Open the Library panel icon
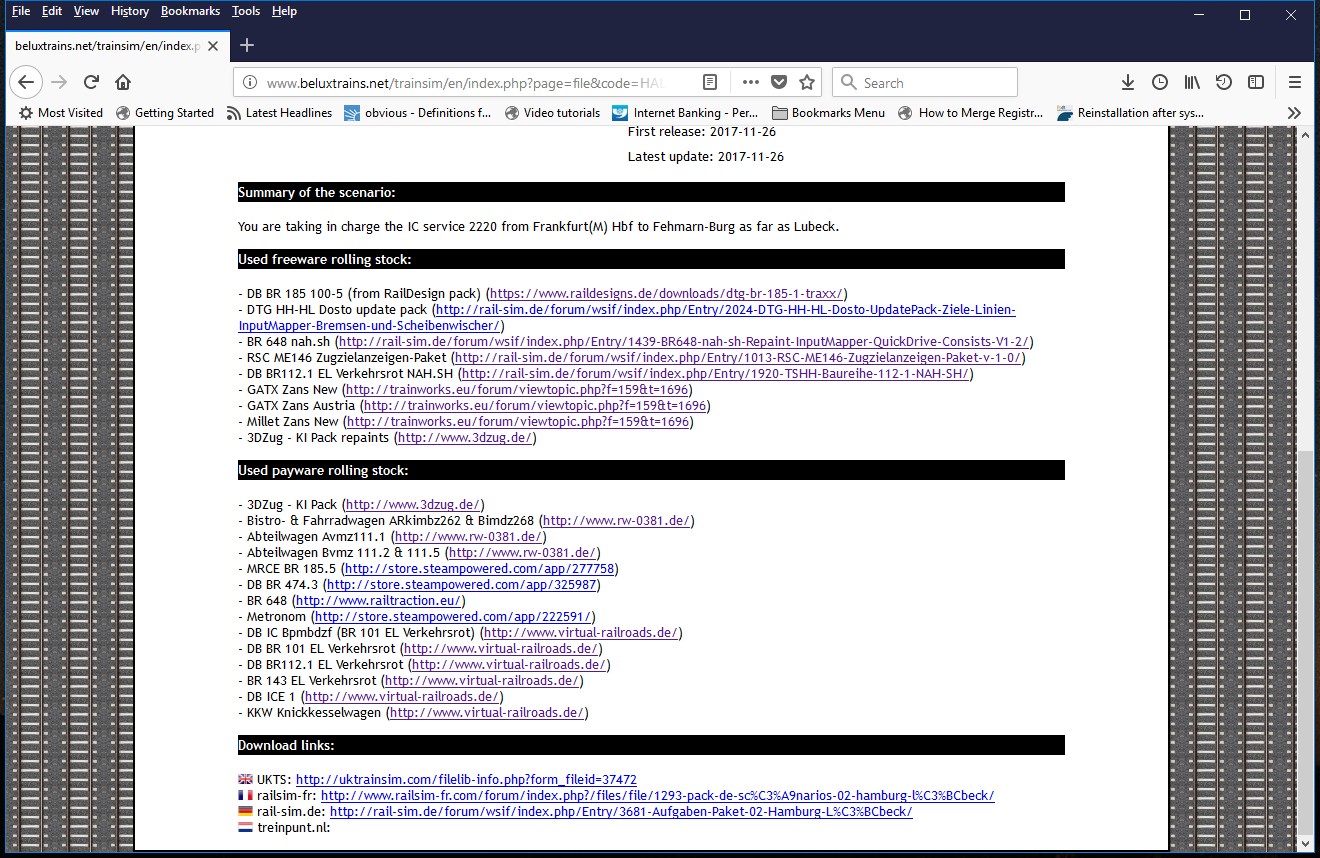The width and height of the screenshot is (1320, 858). pos(1192,82)
